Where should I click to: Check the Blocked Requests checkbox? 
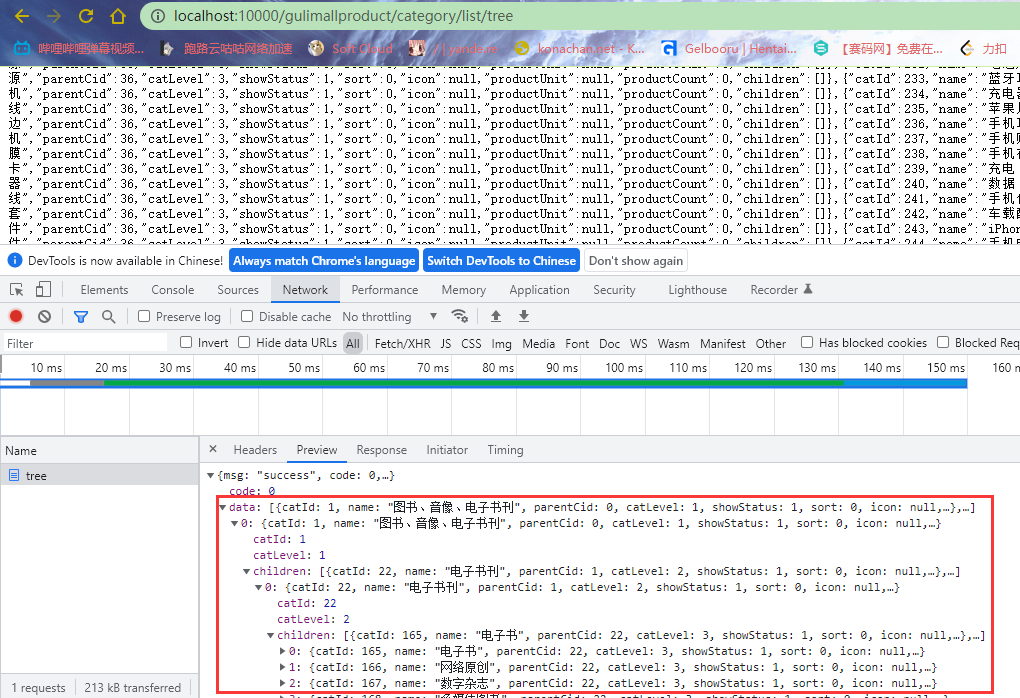(x=943, y=342)
